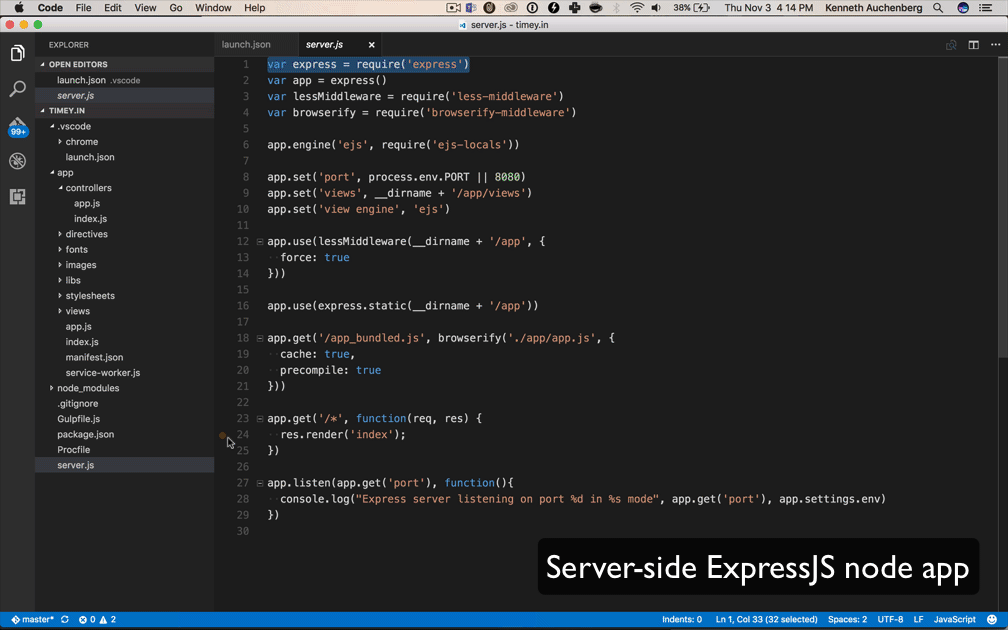Collapse the TIMEY.IN project section
The width and height of the screenshot is (1008, 630).
(x=42, y=111)
